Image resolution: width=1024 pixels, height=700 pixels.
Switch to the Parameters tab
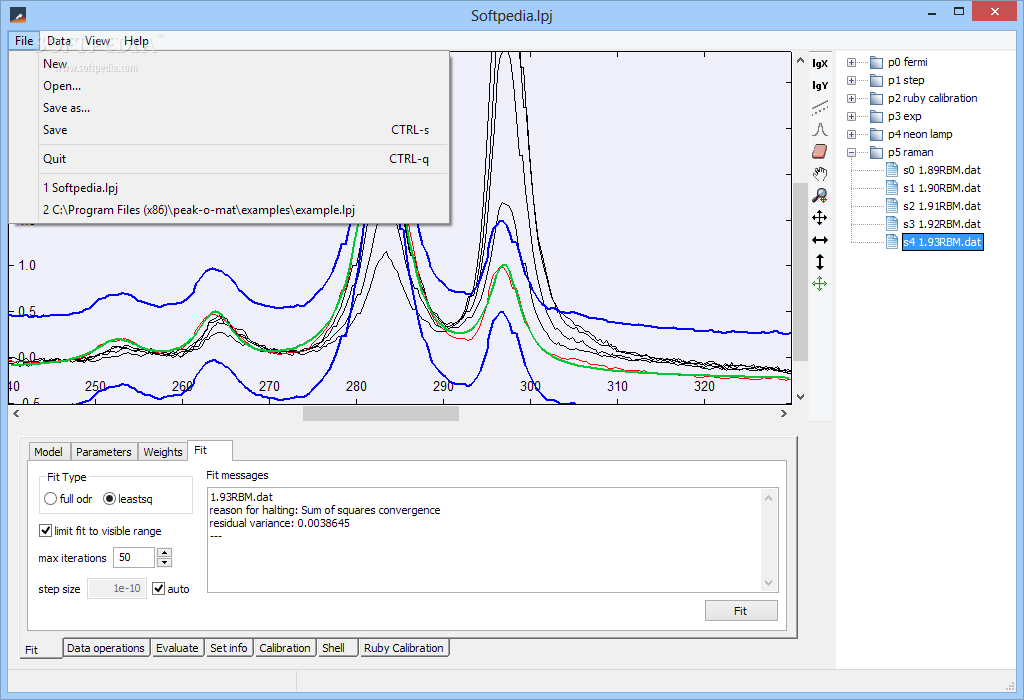click(104, 452)
